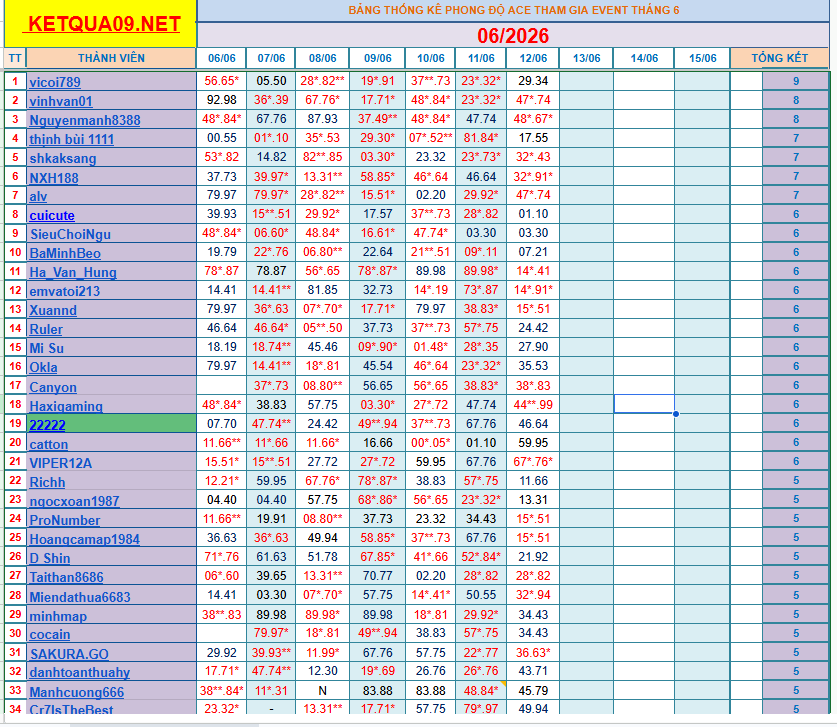This screenshot has width=837, height=727.
Task: Open member link D_Shin
Action: 50,558
